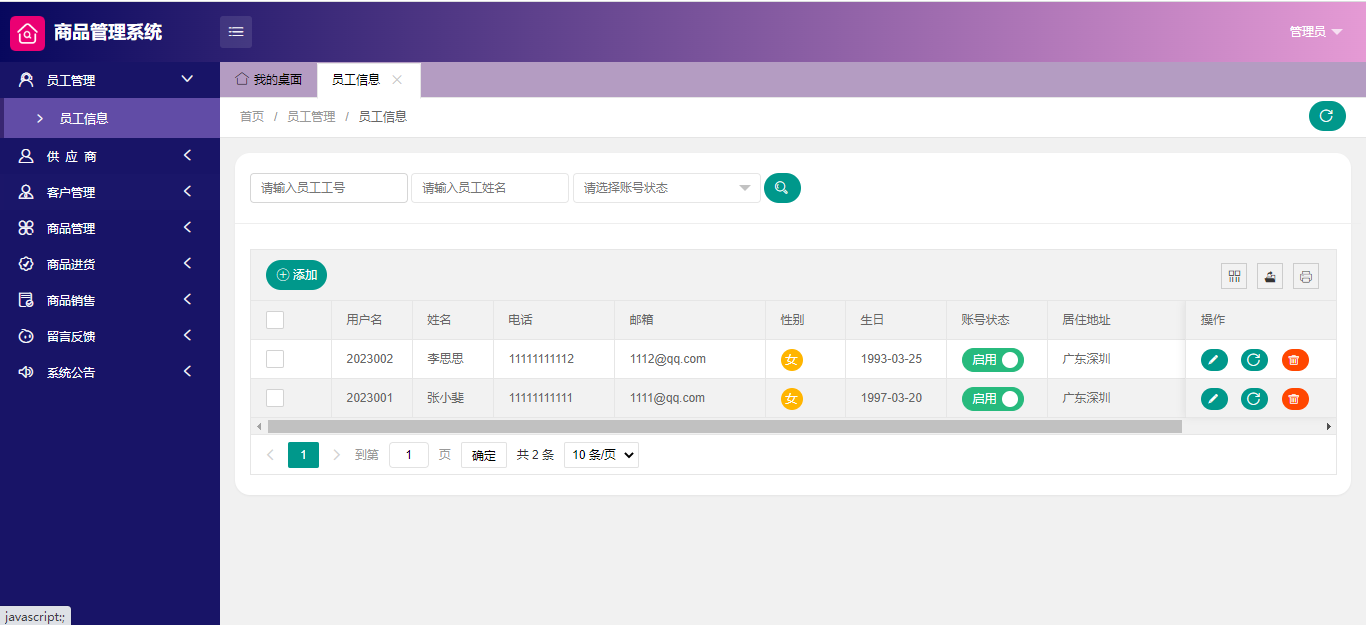Click the 添加 button
The height and width of the screenshot is (625, 1366).
(x=296, y=275)
